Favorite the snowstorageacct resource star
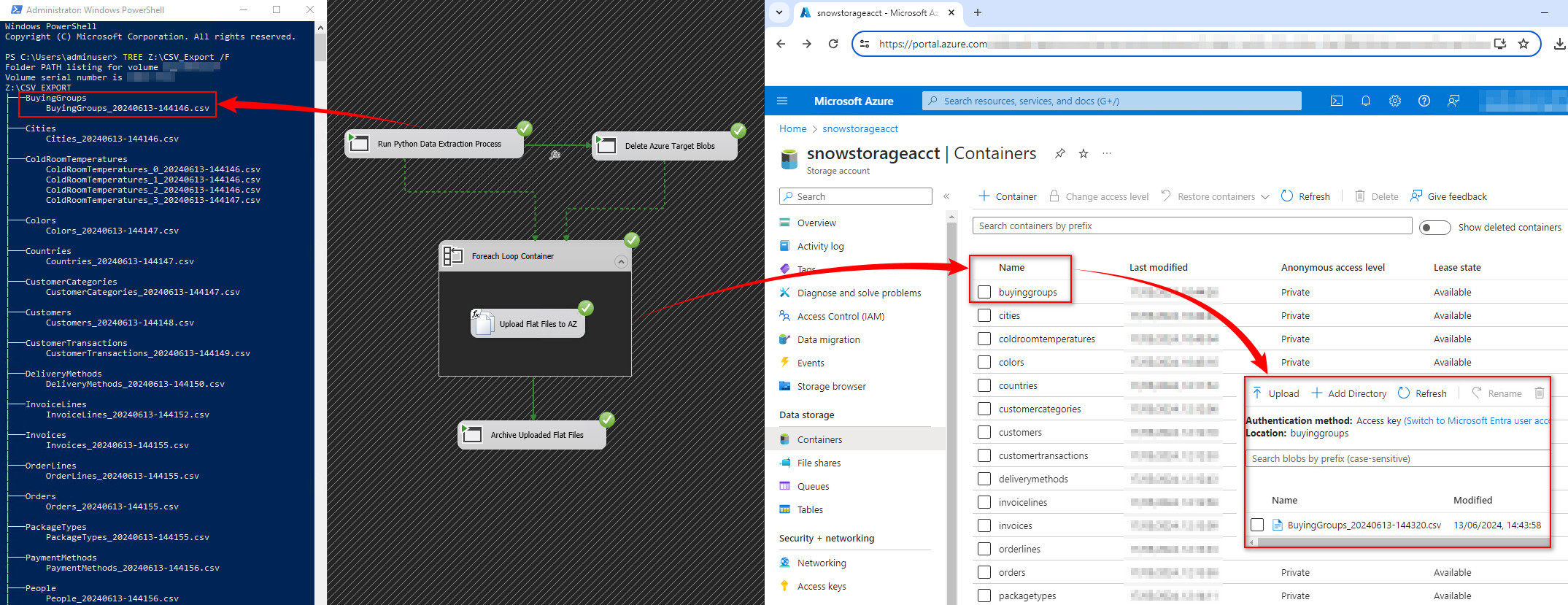This screenshot has height=605, width=1568. 1084,153
